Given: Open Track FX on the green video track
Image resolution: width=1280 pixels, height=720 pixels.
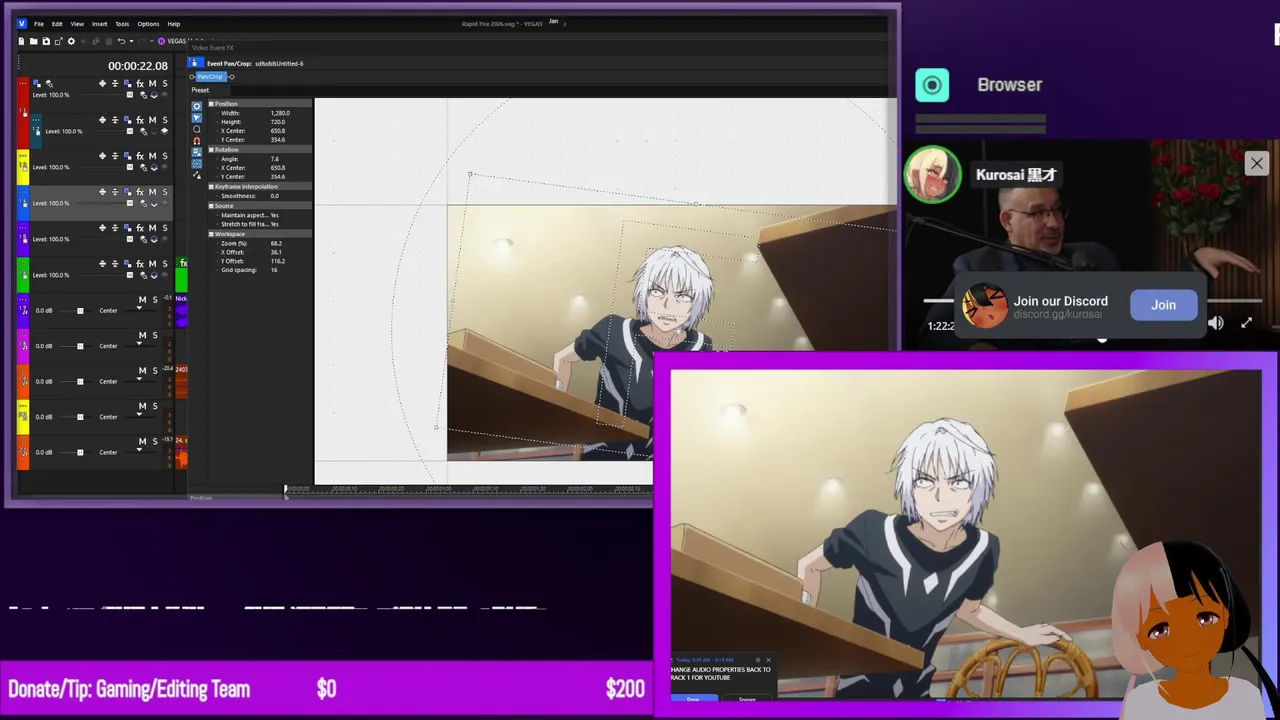Looking at the screenshot, I should click(140, 264).
